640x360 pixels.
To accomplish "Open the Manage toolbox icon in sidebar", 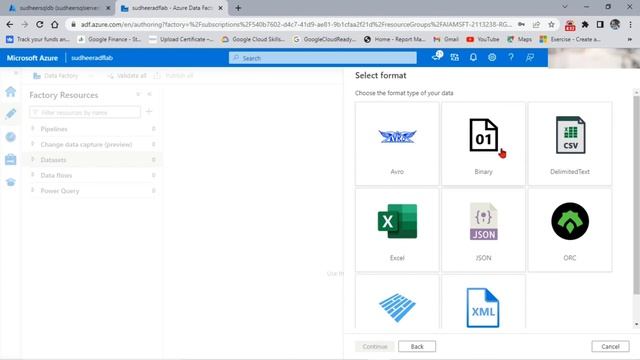I will point(11,159).
